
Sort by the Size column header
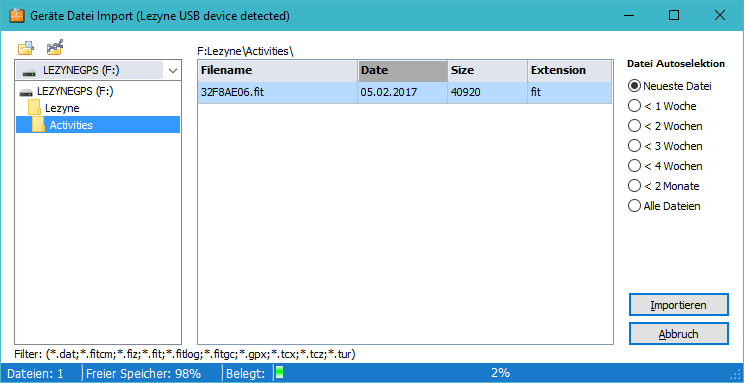(488, 71)
